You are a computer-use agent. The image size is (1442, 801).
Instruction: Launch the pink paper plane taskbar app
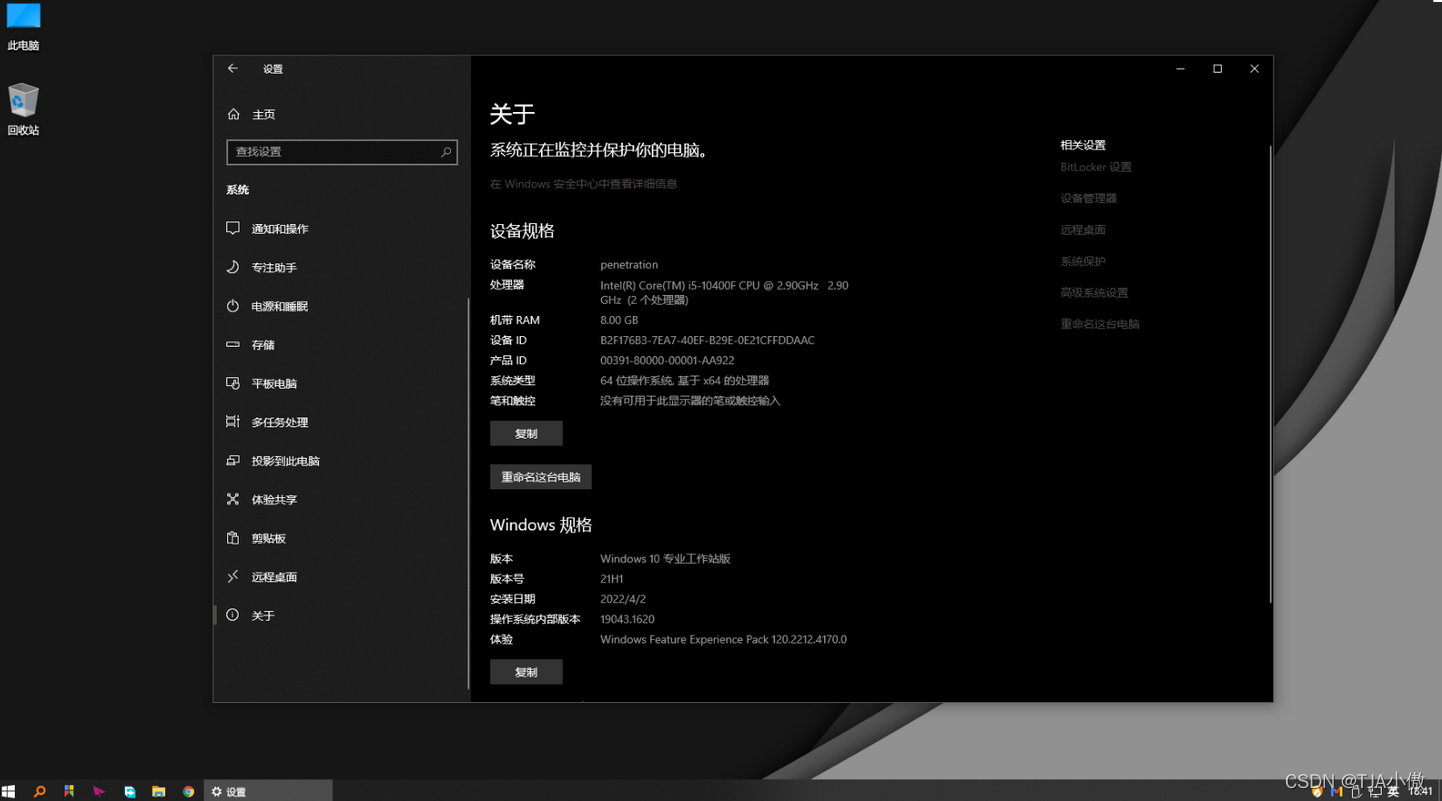click(98, 791)
